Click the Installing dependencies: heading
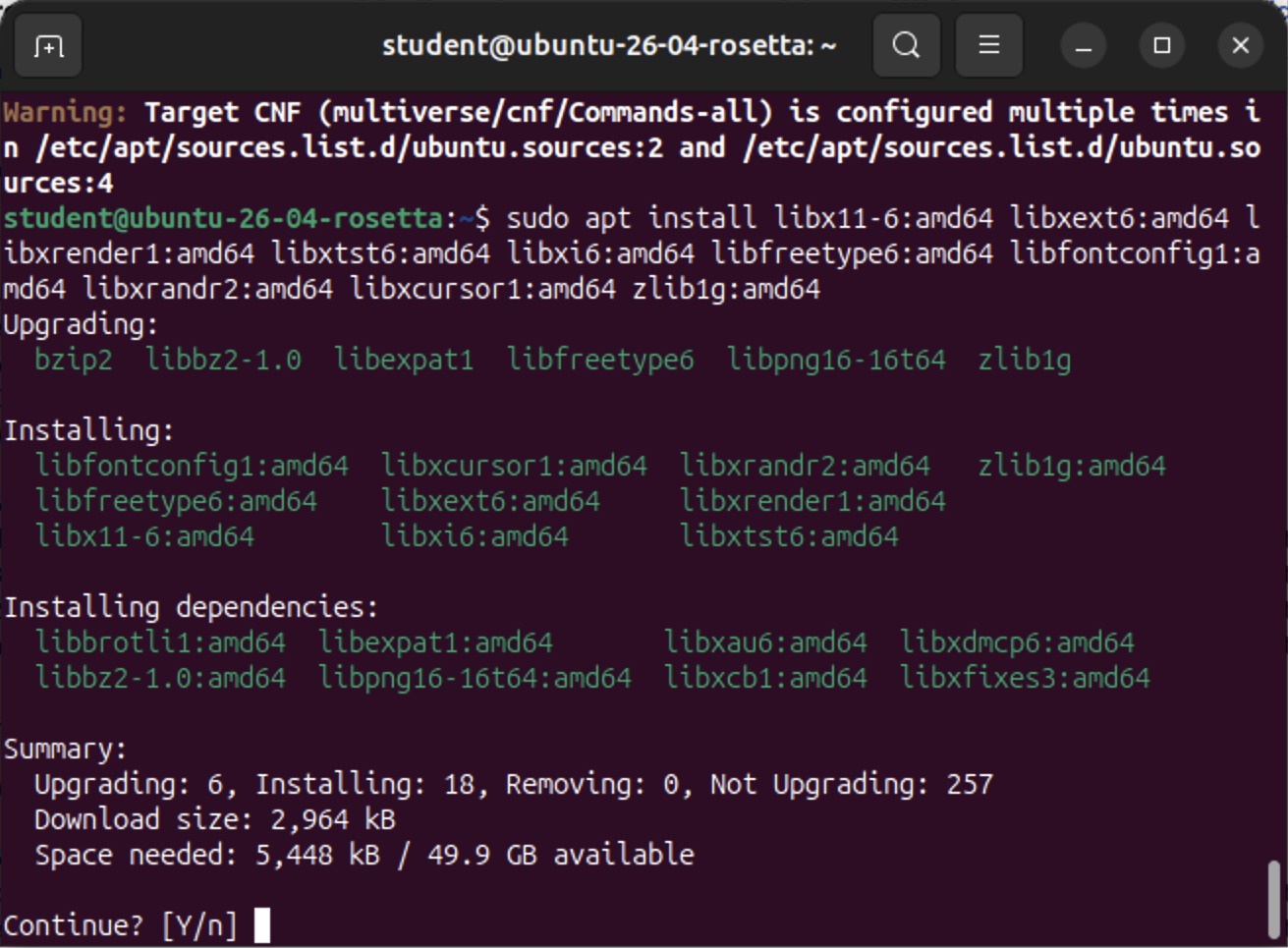This screenshot has width=1288, height=948. (x=191, y=607)
